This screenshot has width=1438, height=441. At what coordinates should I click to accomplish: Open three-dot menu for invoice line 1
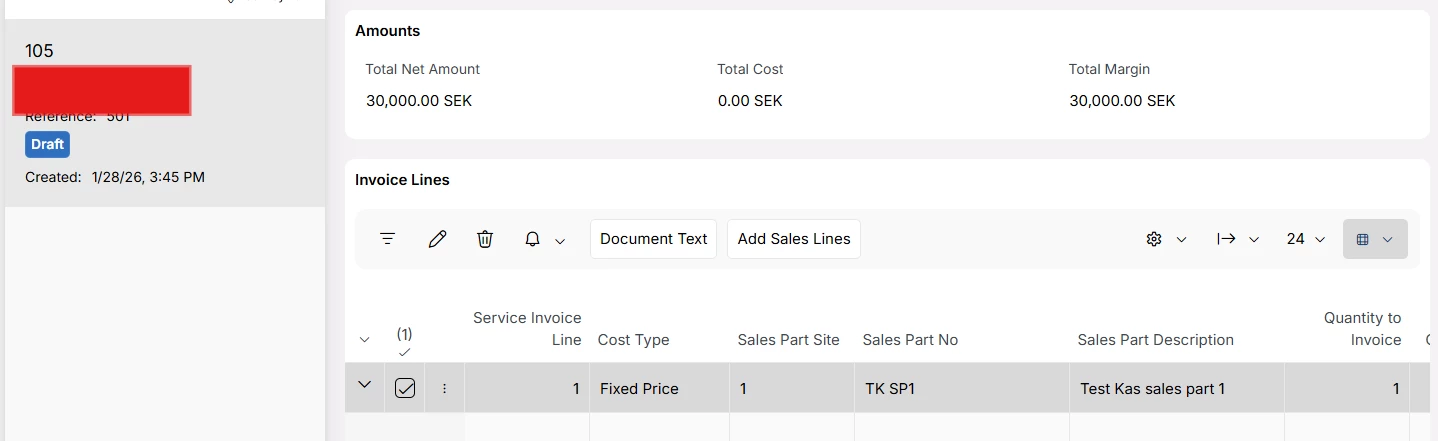pos(444,389)
